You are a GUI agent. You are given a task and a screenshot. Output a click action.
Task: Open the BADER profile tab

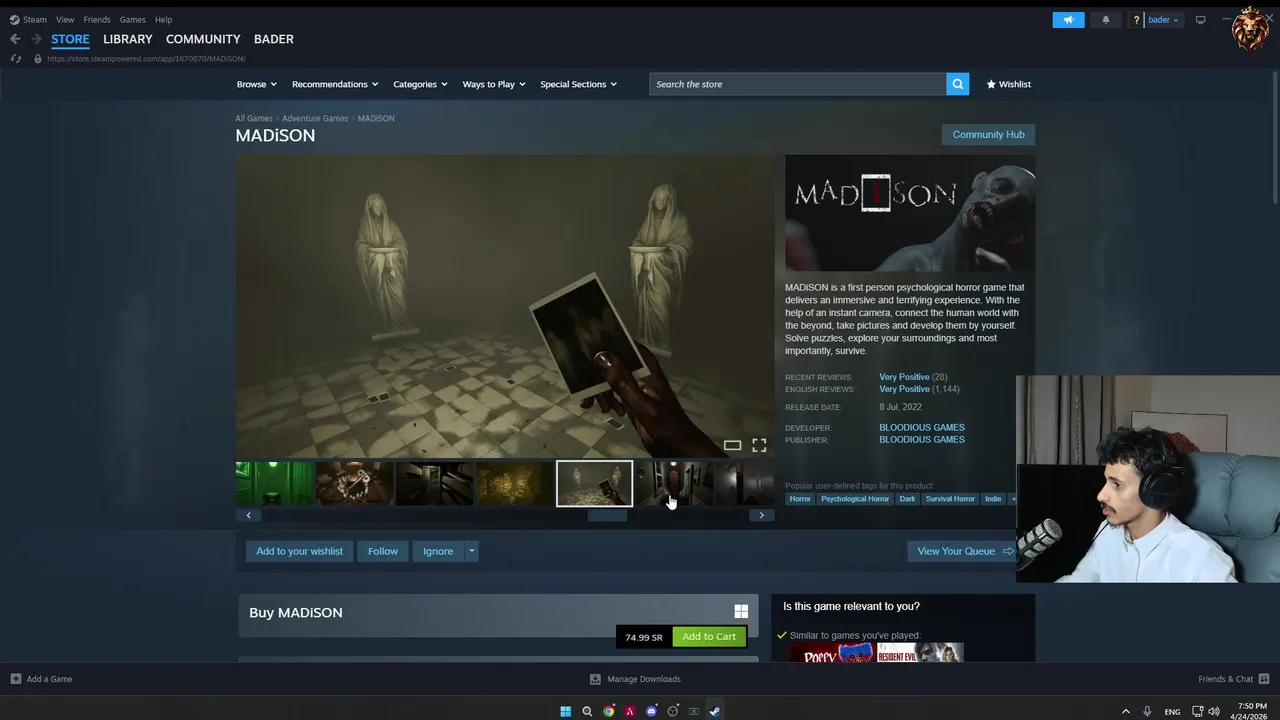tap(274, 39)
